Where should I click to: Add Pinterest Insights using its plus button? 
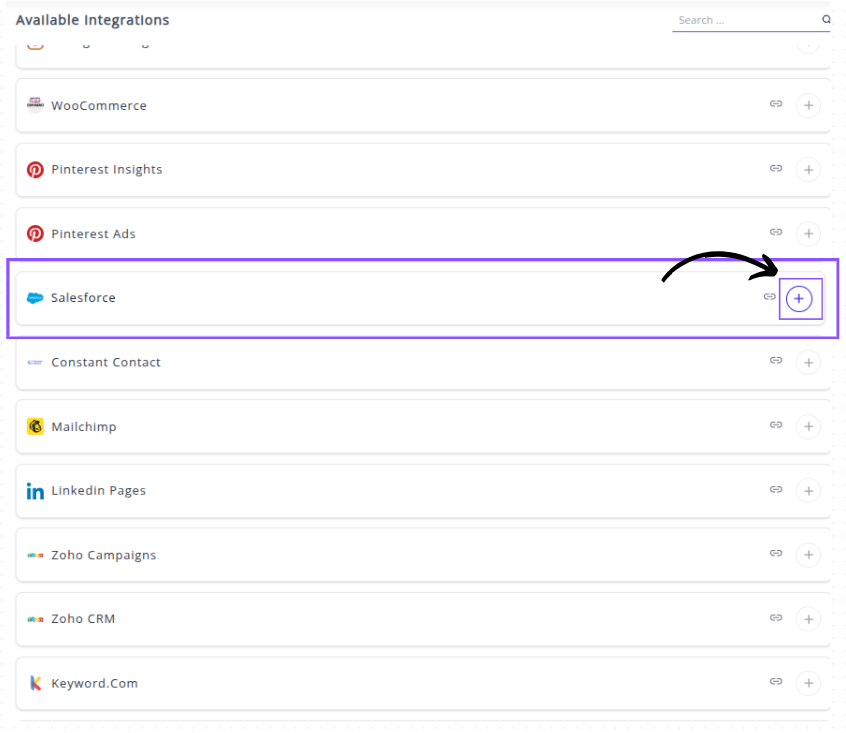tap(808, 170)
